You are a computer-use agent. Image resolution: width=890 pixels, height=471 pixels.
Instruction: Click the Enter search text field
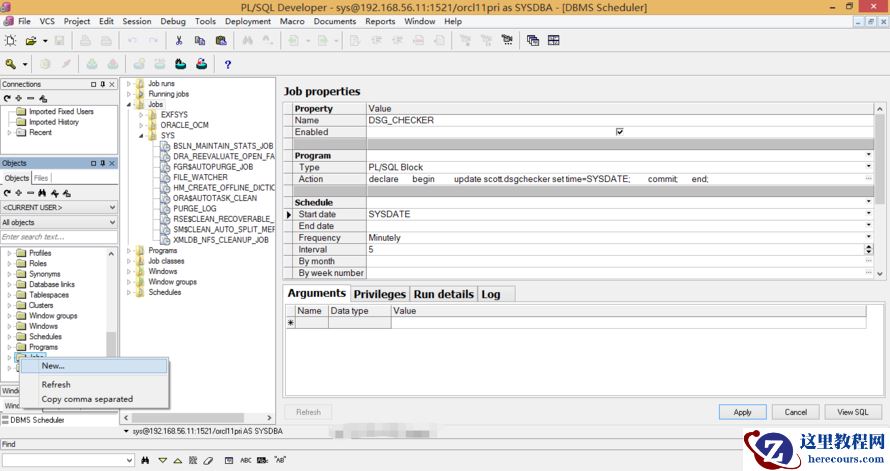pyautogui.click(x=59, y=237)
